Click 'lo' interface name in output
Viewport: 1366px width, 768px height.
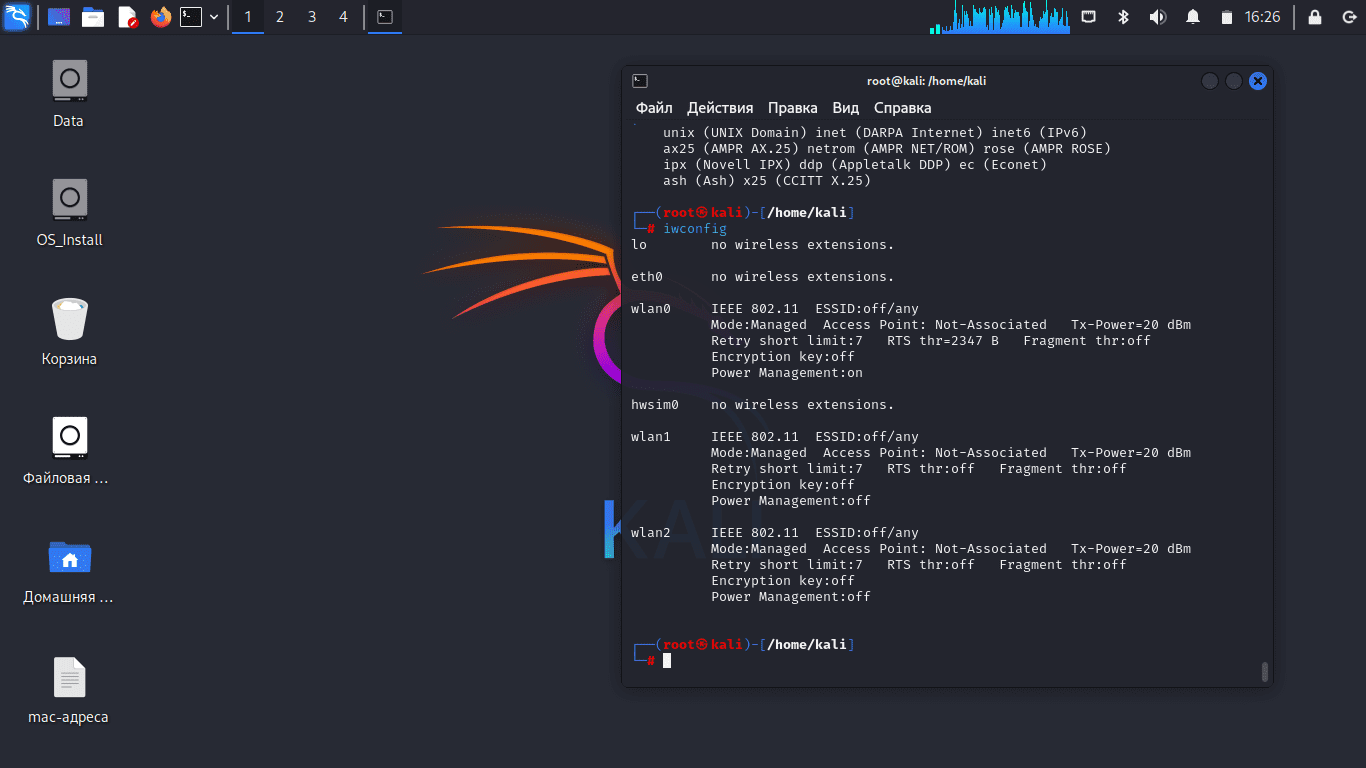tap(639, 245)
